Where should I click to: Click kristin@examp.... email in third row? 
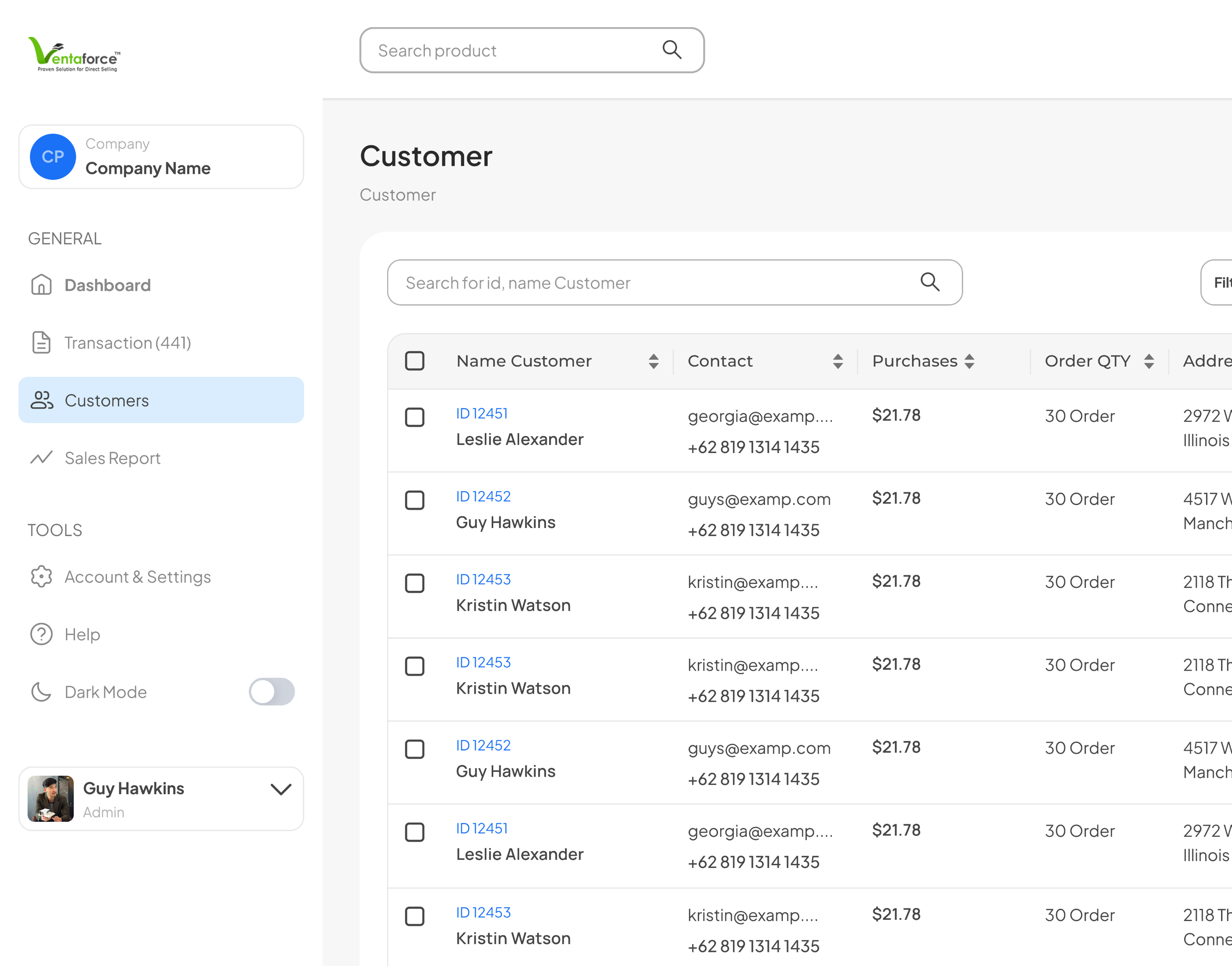click(753, 582)
